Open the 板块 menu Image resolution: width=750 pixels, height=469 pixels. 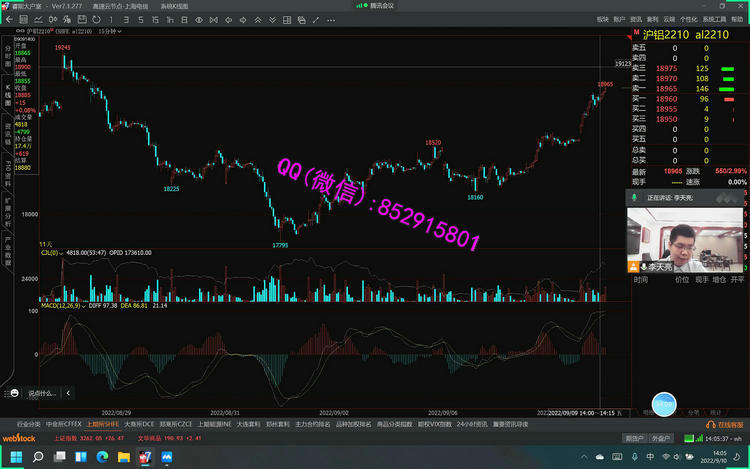pos(602,19)
